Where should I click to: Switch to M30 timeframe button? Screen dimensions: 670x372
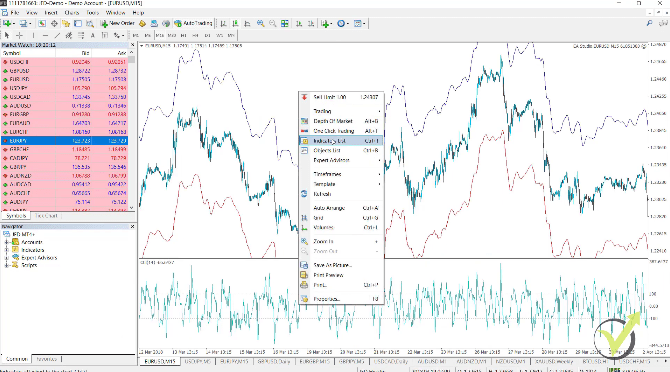point(172,35)
